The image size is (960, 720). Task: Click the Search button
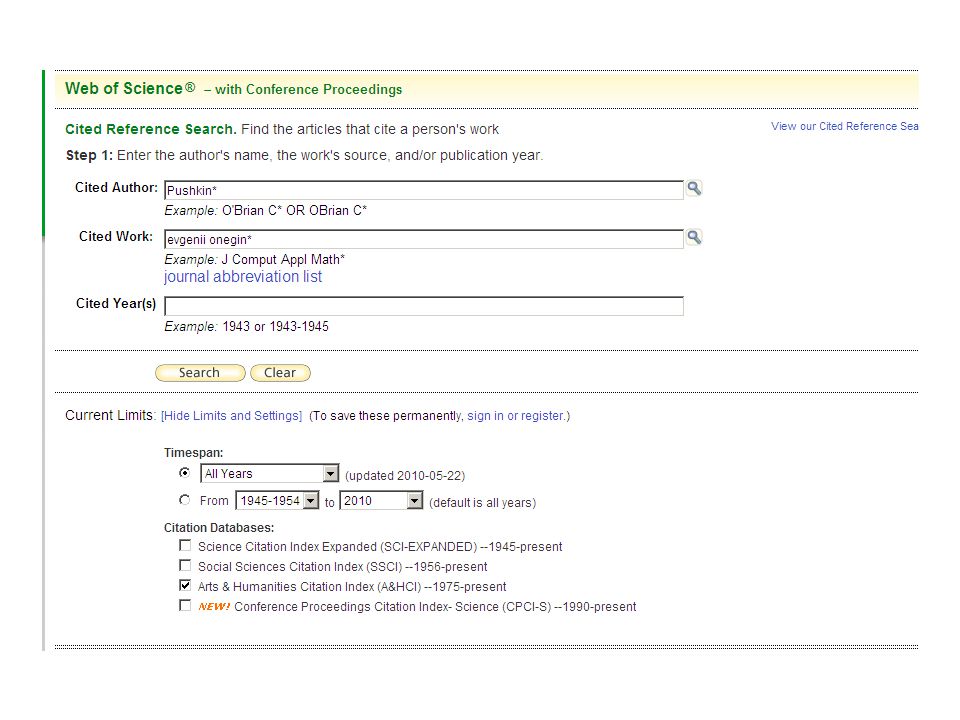(200, 373)
